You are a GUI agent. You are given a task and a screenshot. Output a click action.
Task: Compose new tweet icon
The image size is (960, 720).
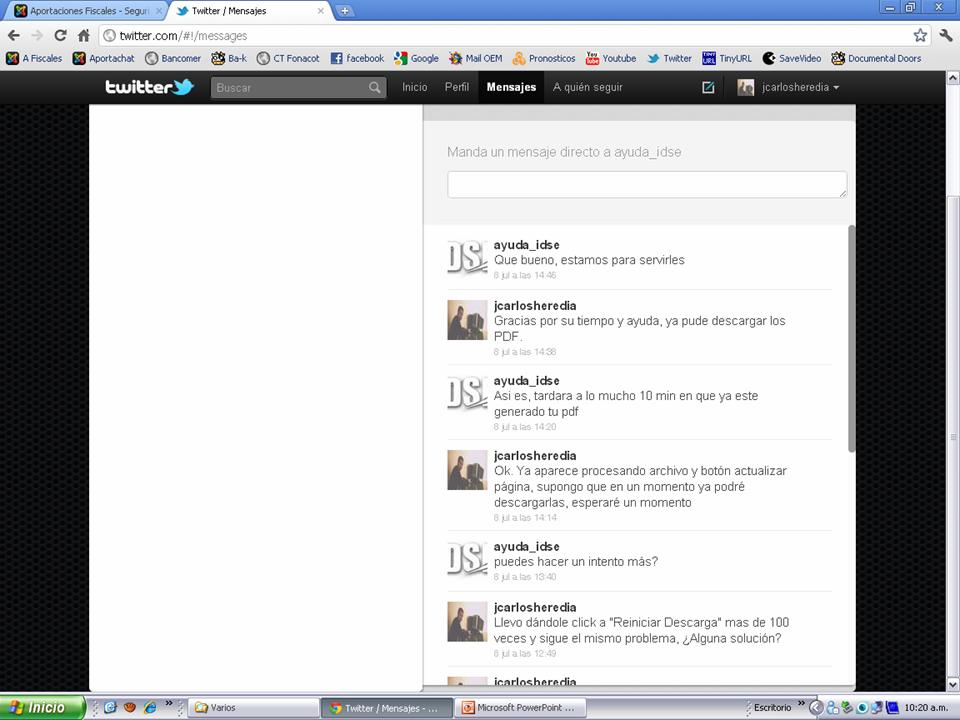pyautogui.click(x=708, y=88)
